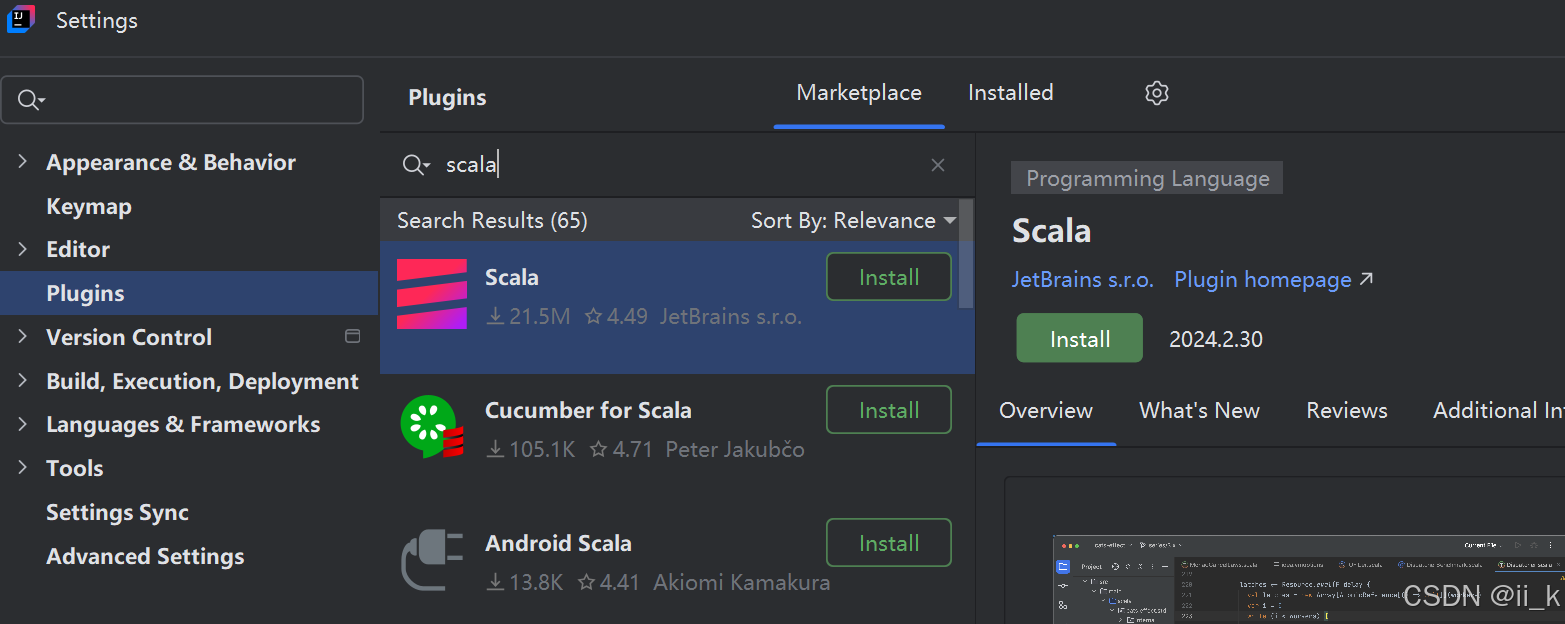This screenshot has height=624, width=1565.
Task: Open the Reviews tab for Scala
Action: pos(1345,410)
